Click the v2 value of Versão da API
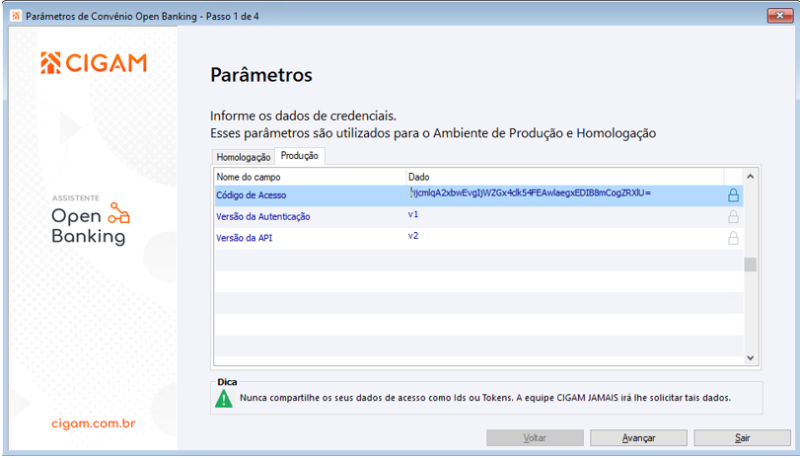This screenshot has width=800, height=458. click(413, 236)
